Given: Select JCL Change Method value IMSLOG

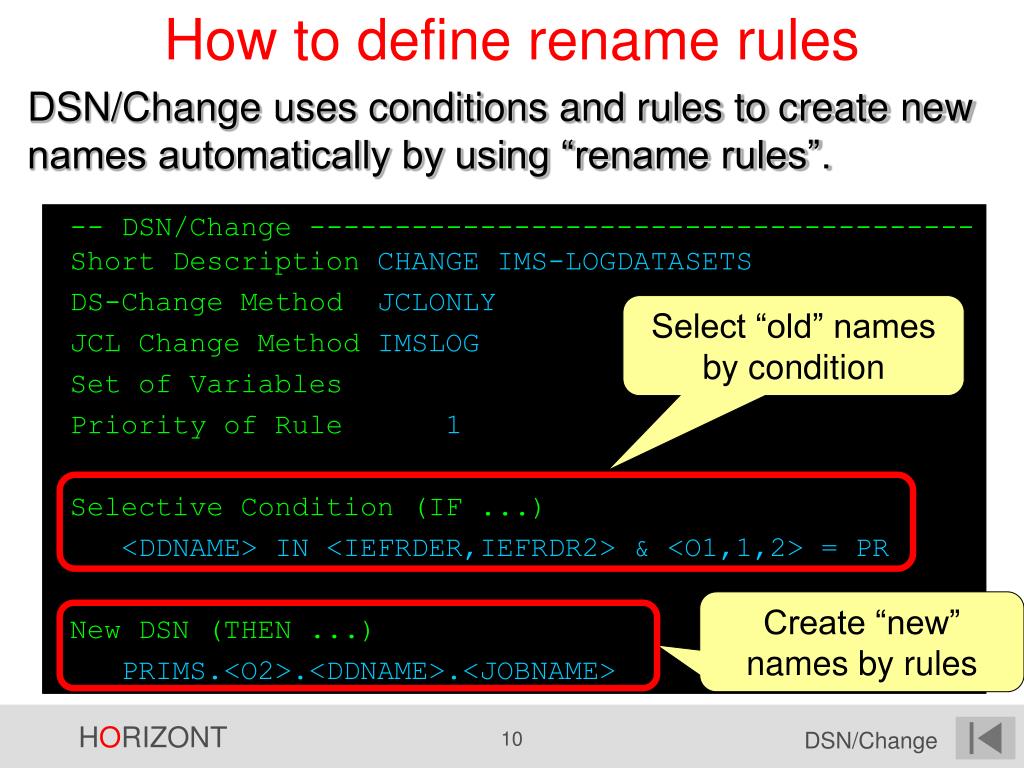Looking at the screenshot, I should [428, 344].
